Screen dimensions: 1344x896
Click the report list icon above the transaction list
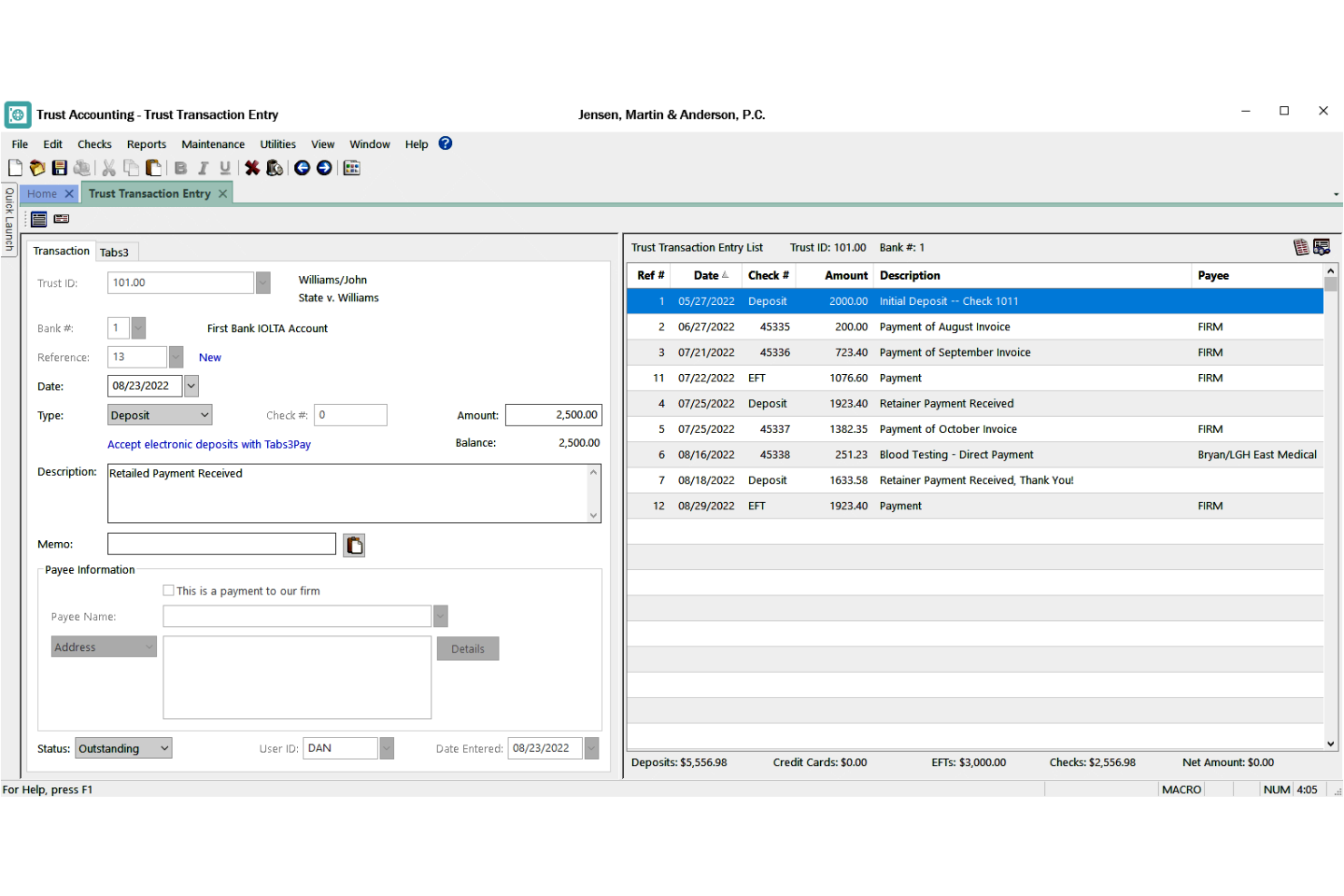1302,247
